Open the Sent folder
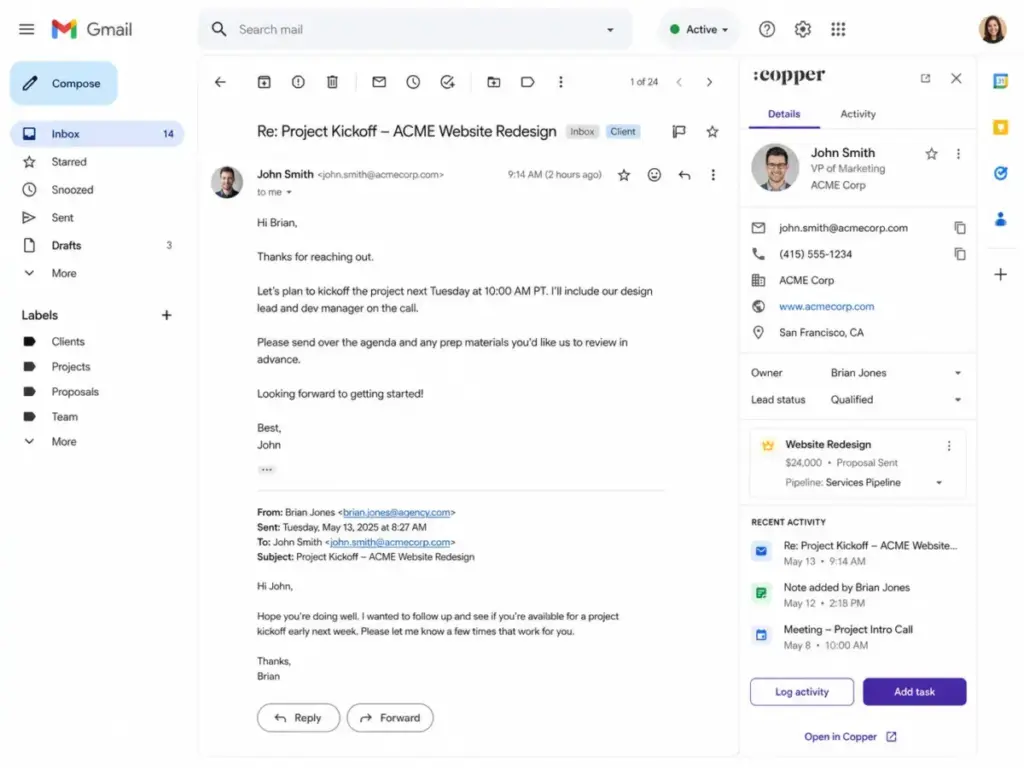1024x768 pixels. pyautogui.click(x=97, y=218)
